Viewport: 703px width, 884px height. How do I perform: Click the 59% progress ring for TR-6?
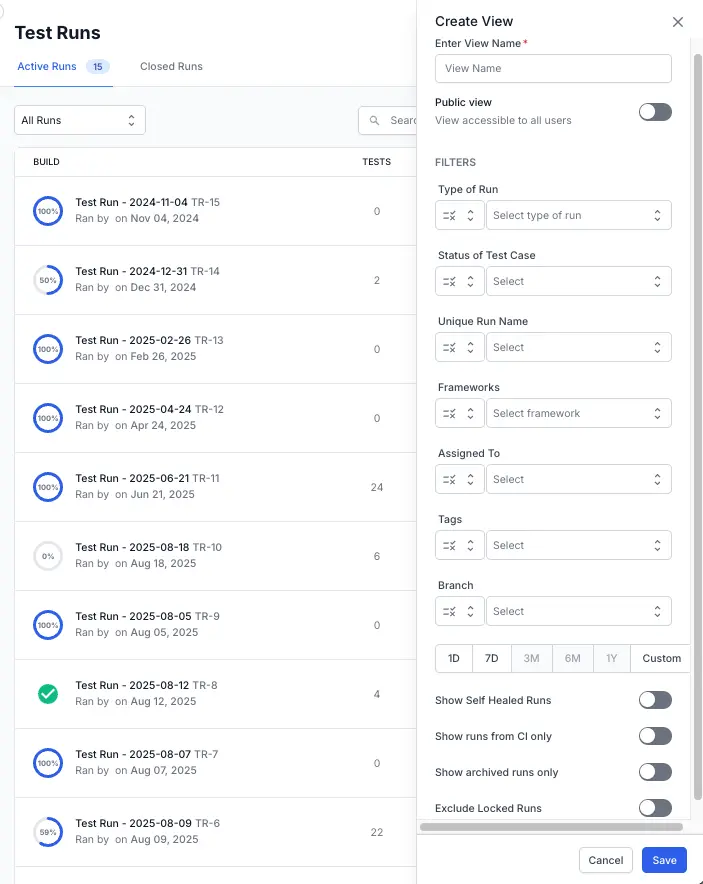point(48,831)
